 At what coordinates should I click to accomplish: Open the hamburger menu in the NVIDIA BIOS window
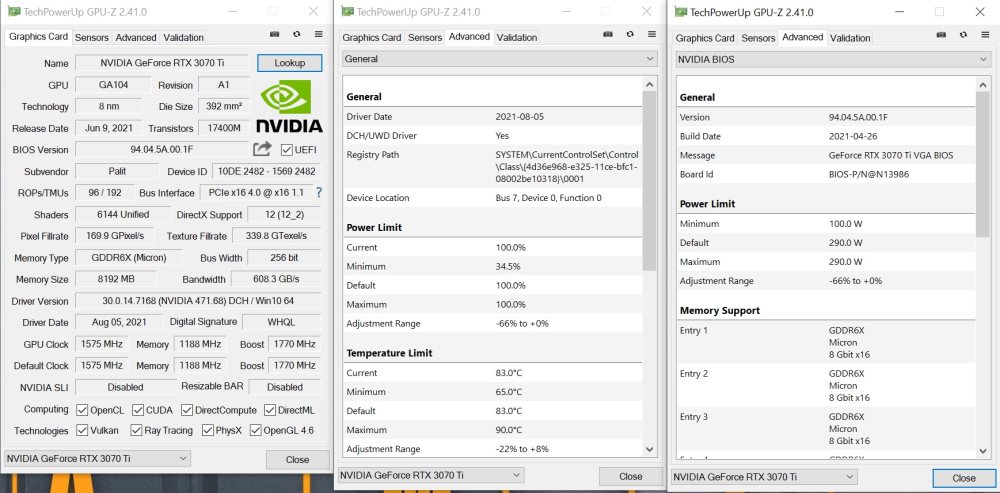tap(984, 34)
